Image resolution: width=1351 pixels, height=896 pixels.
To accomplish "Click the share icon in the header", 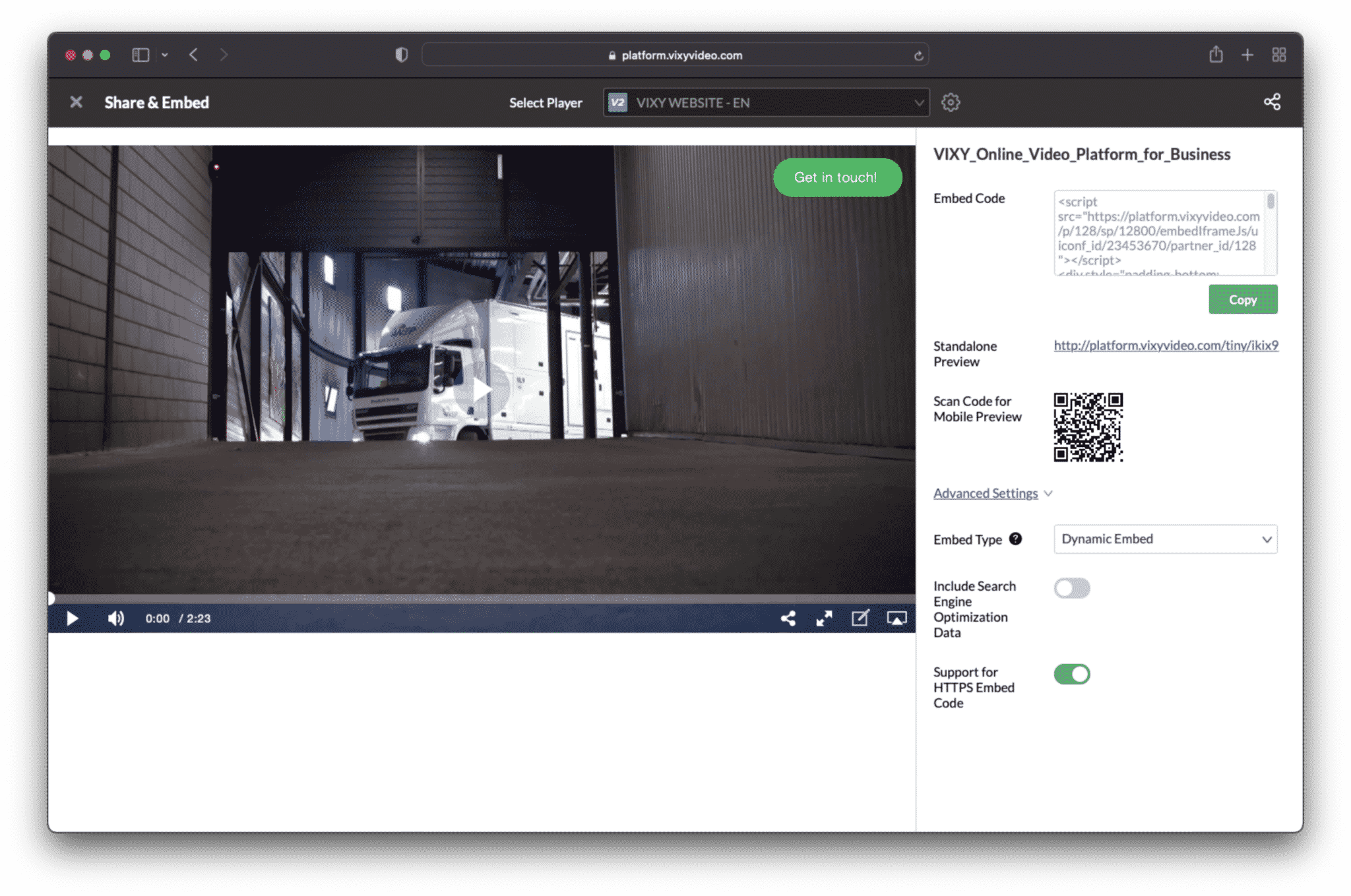I will (1272, 102).
